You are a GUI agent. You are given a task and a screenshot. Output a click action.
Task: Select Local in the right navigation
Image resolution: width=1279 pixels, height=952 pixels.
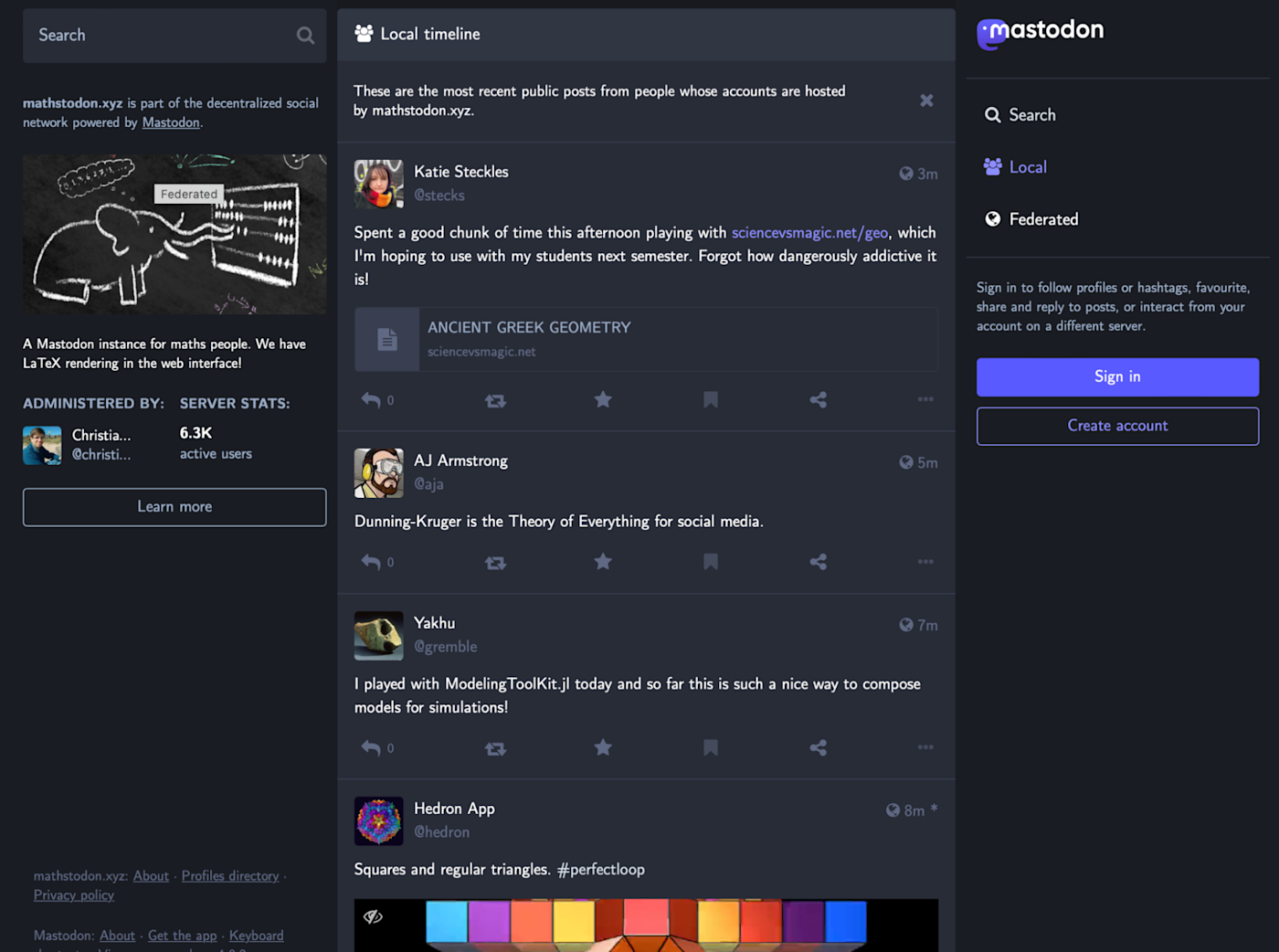pos(1015,167)
